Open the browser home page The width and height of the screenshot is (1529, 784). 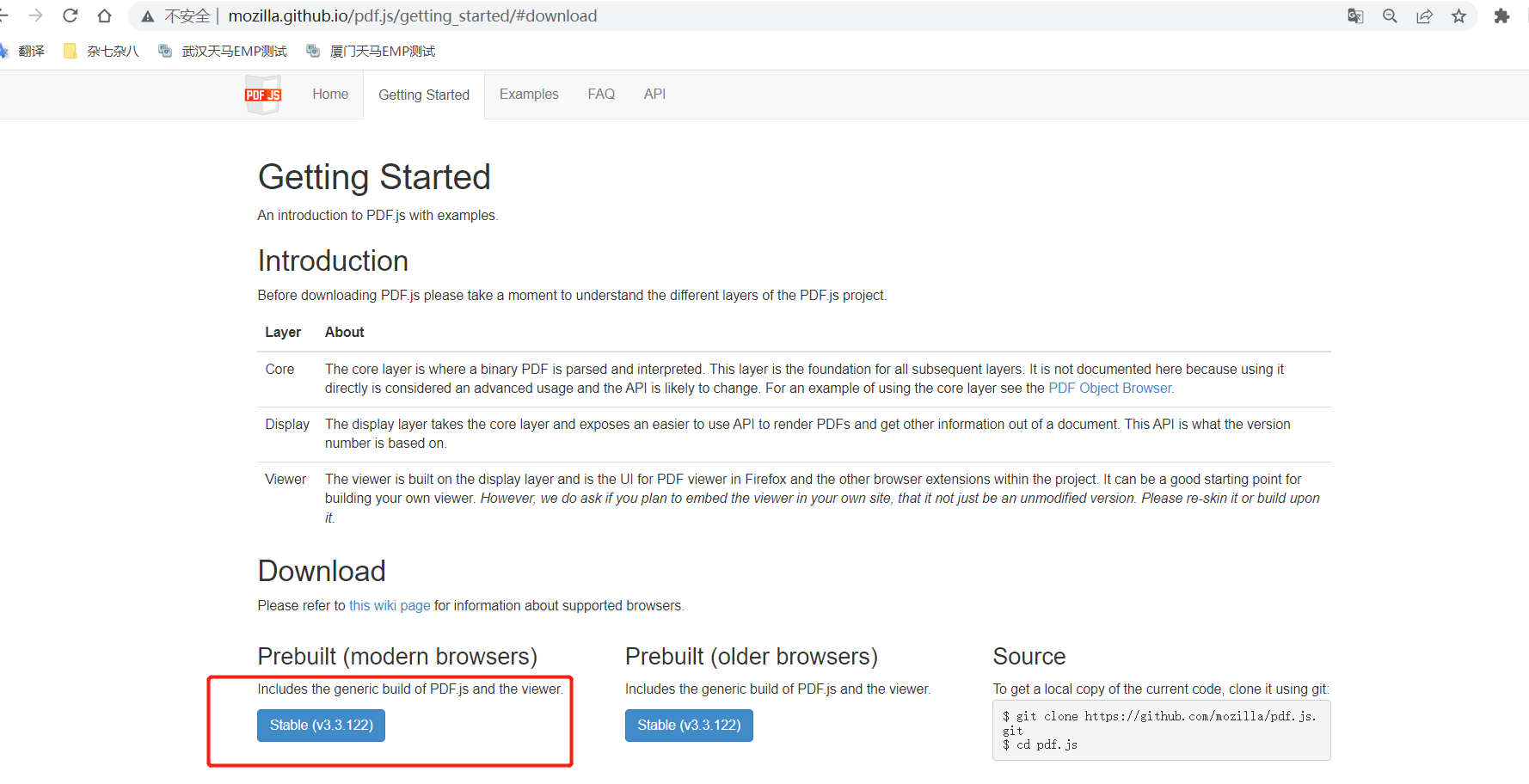point(104,15)
